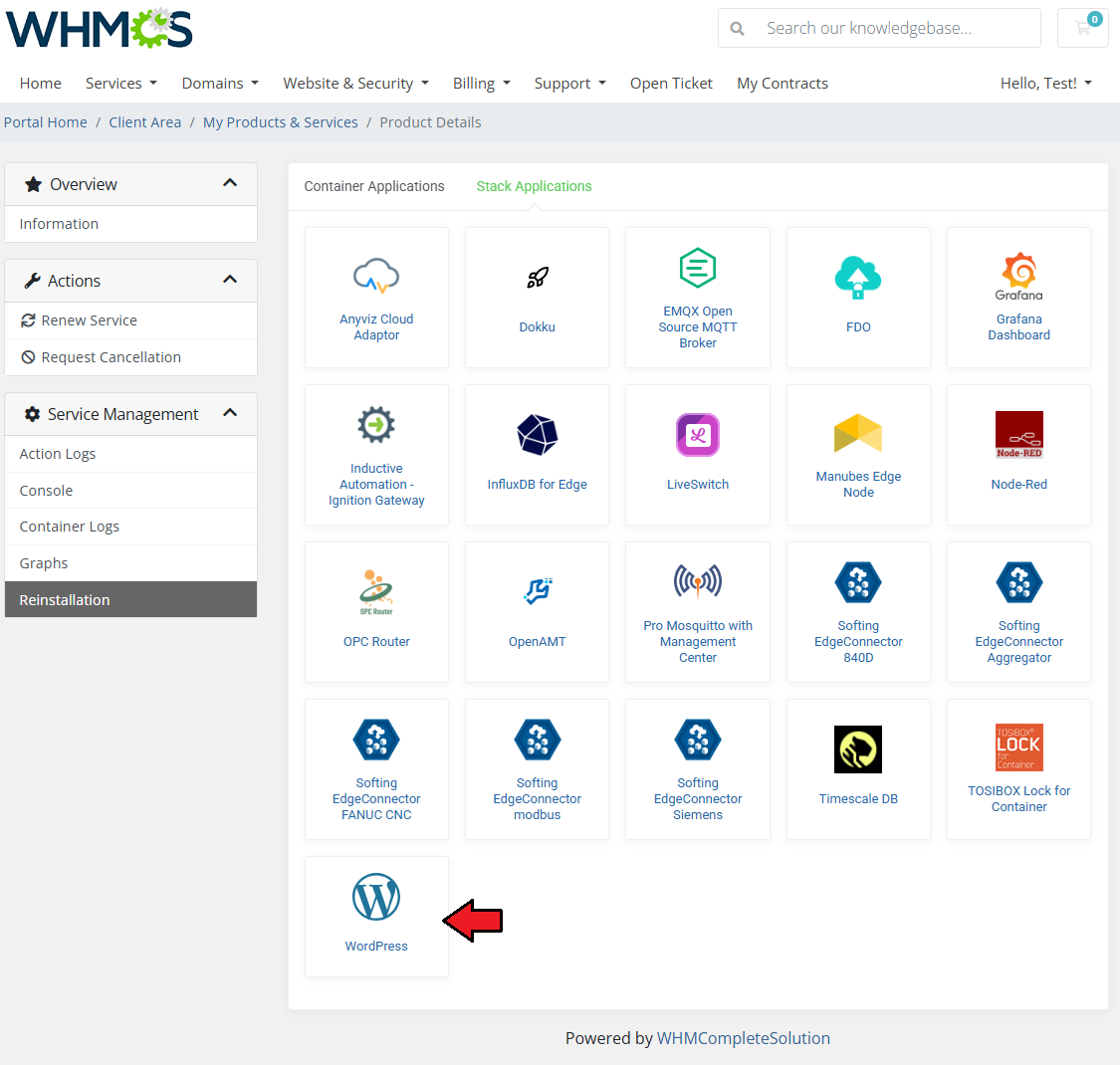The width and height of the screenshot is (1120, 1065).
Task: Select the Stack Applications tab
Action: 534,186
